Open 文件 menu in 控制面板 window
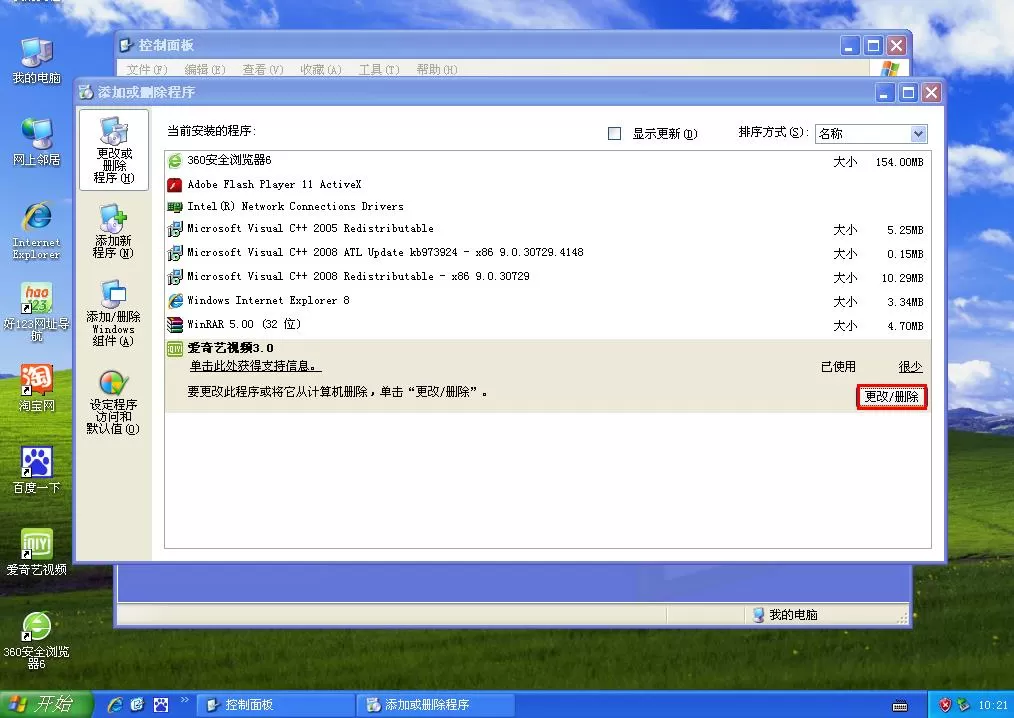 (x=147, y=69)
